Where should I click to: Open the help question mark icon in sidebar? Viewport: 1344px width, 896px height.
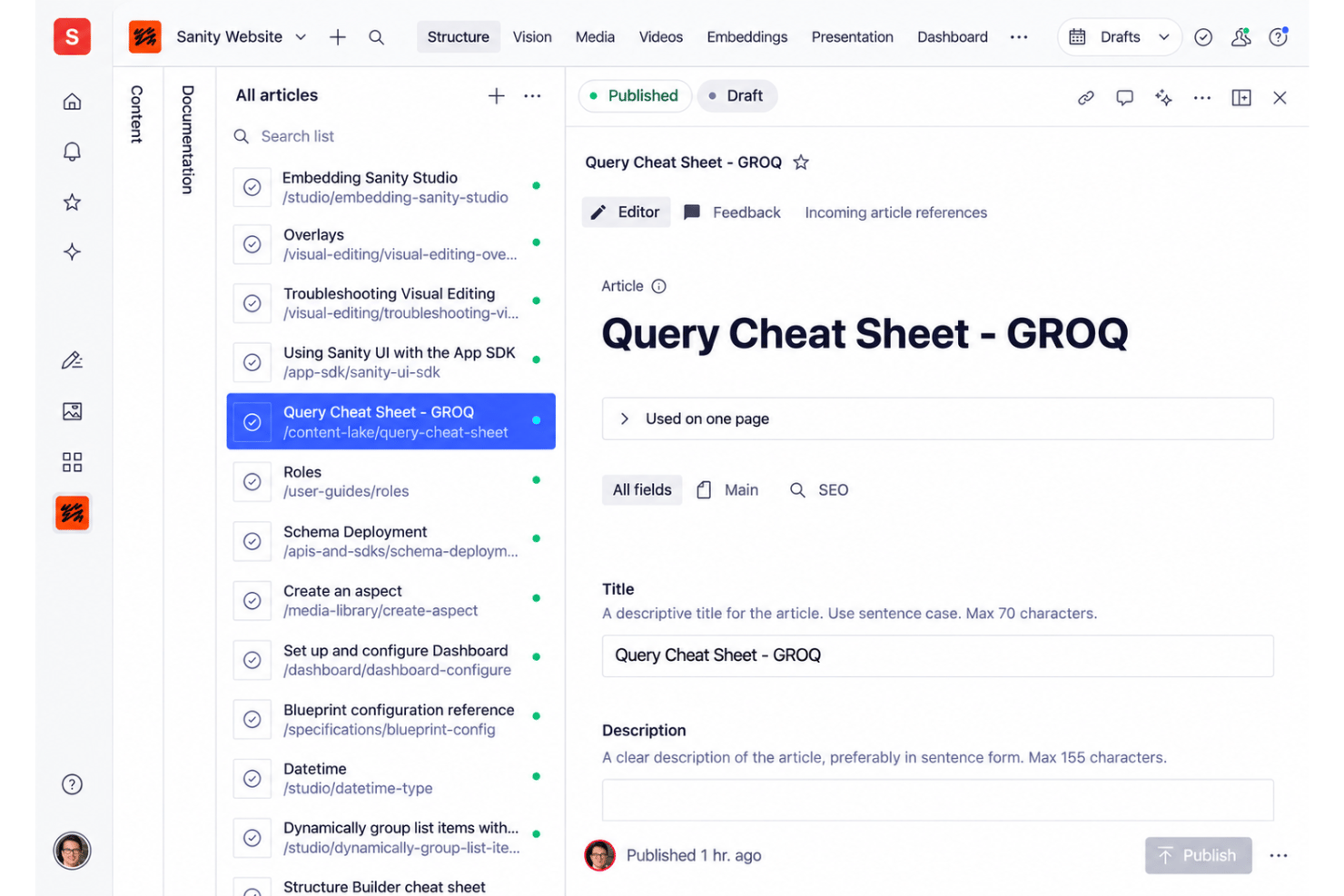click(x=72, y=784)
